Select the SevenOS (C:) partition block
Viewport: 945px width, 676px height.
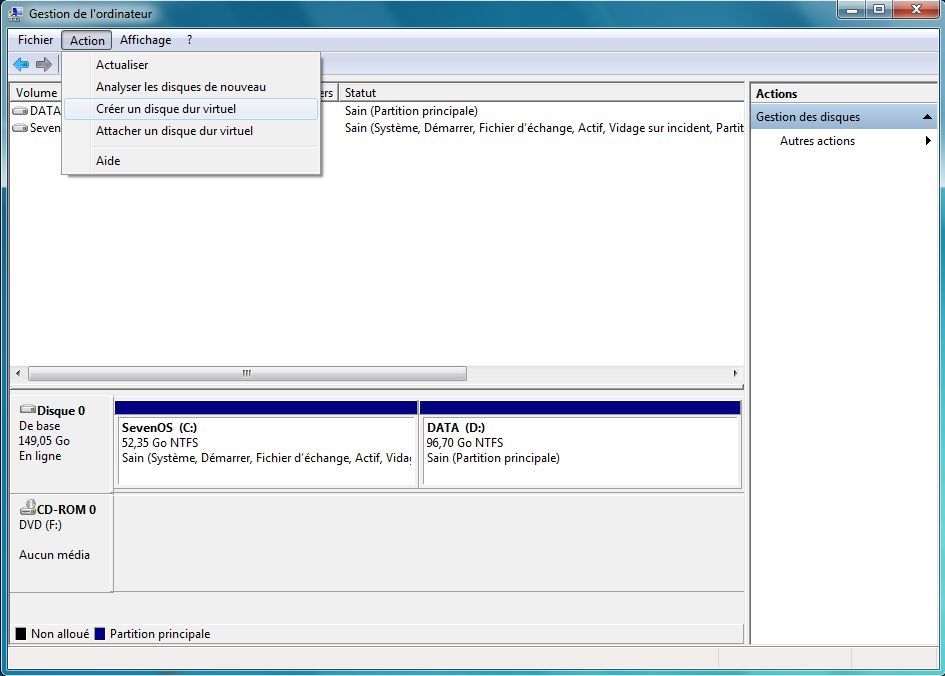coord(266,444)
